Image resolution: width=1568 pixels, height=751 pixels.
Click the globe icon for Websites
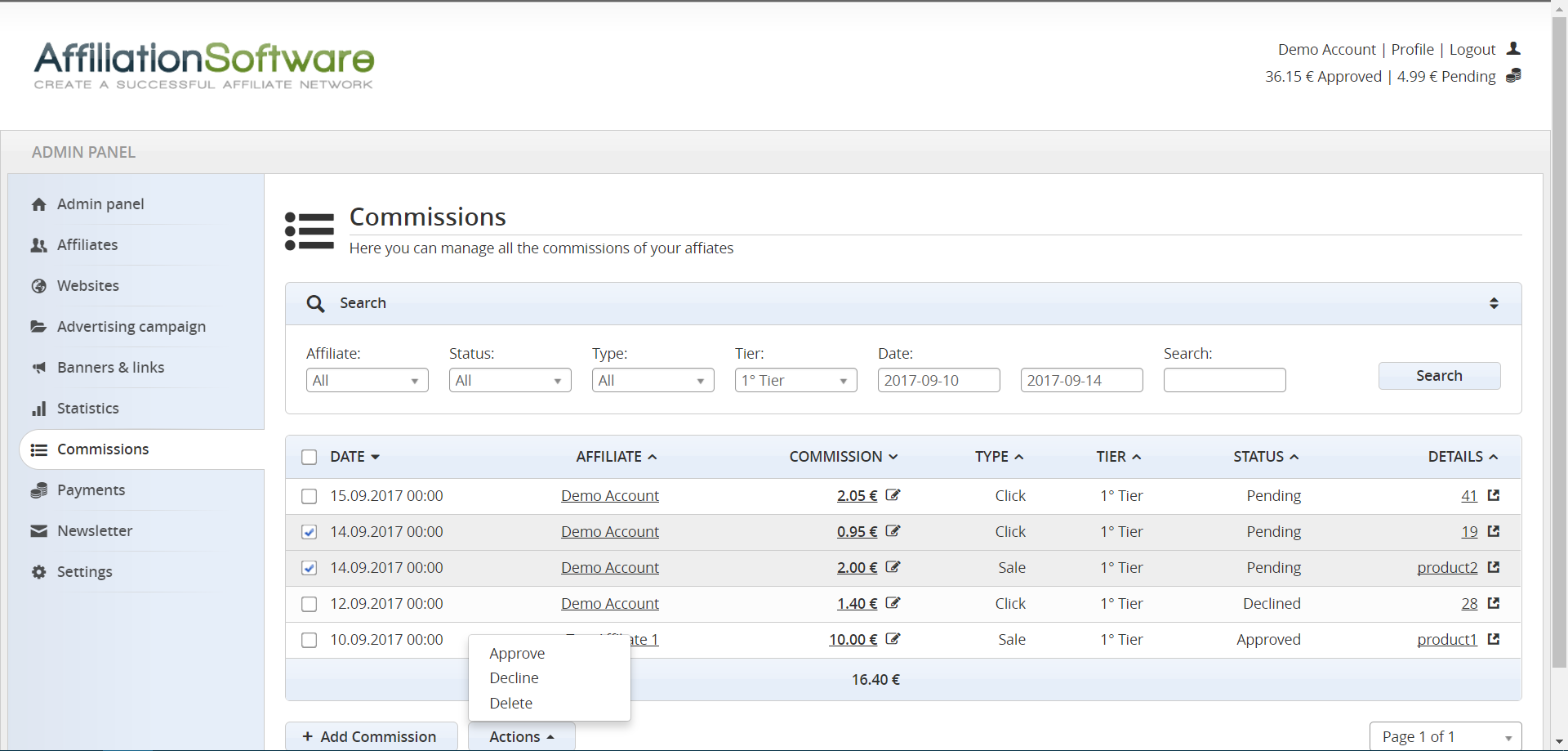[x=38, y=286]
